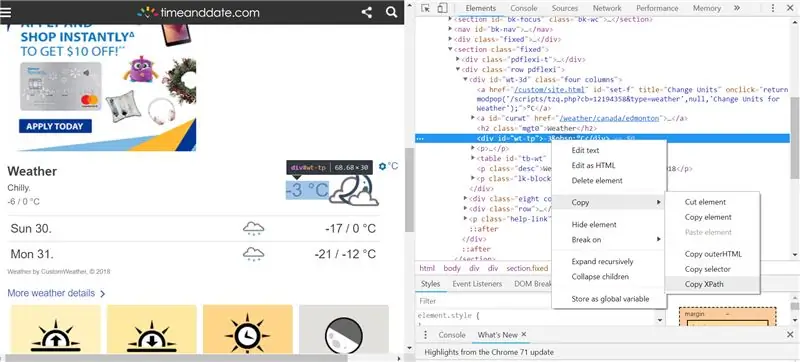Open site search magnifier icon
This screenshot has height=362, width=800.
(x=391, y=12)
